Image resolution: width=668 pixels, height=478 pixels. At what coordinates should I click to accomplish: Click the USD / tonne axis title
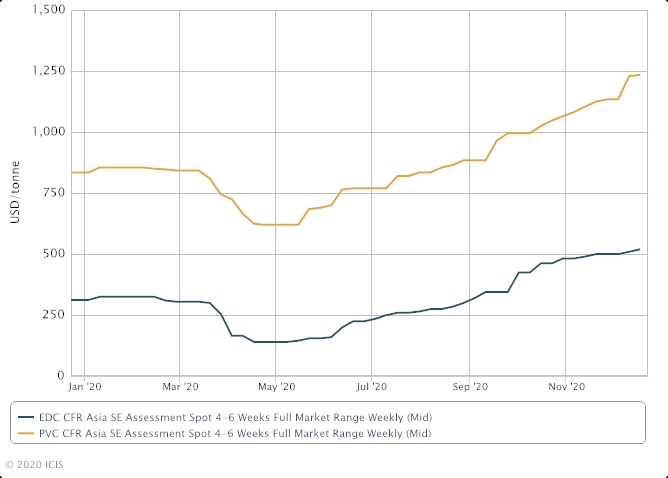pyautogui.click(x=14, y=193)
